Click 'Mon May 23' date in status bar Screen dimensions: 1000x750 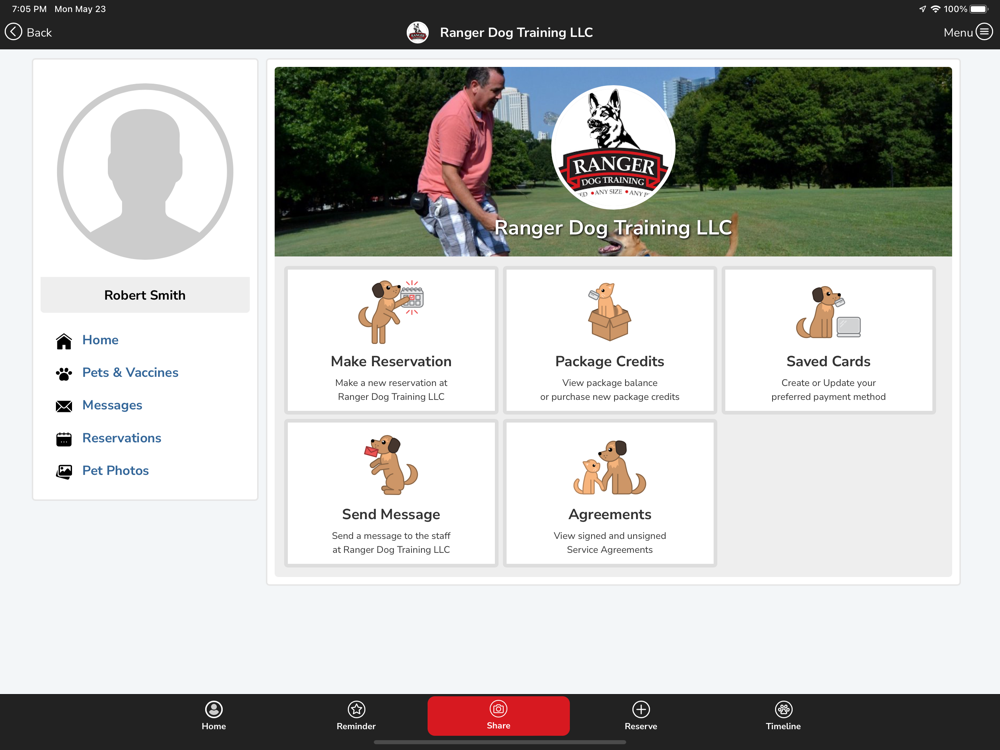click(80, 9)
